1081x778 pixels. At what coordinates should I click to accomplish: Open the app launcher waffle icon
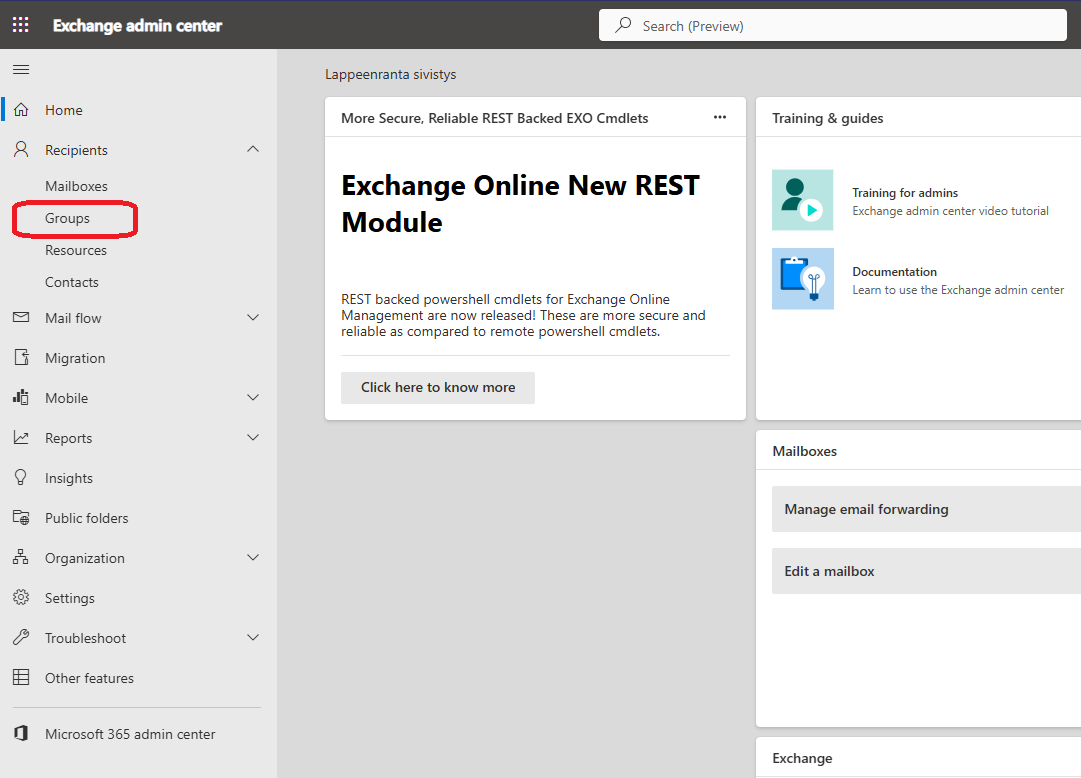point(20,25)
